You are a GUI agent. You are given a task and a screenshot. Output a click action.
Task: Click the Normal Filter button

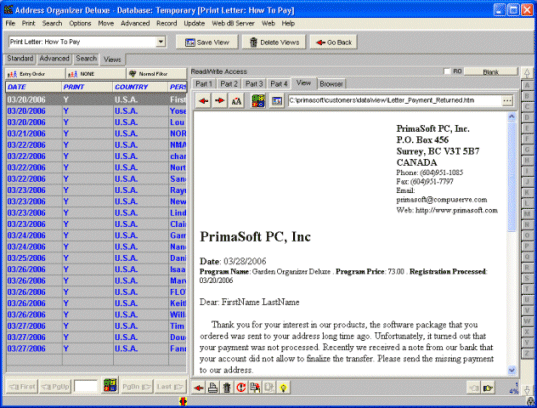coord(157,74)
